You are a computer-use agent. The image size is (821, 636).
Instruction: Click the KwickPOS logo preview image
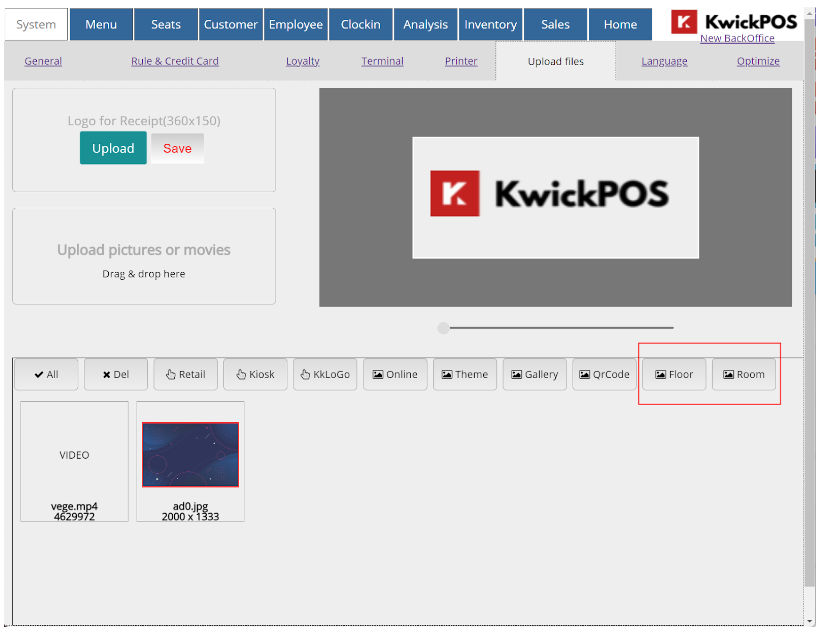(556, 197)
